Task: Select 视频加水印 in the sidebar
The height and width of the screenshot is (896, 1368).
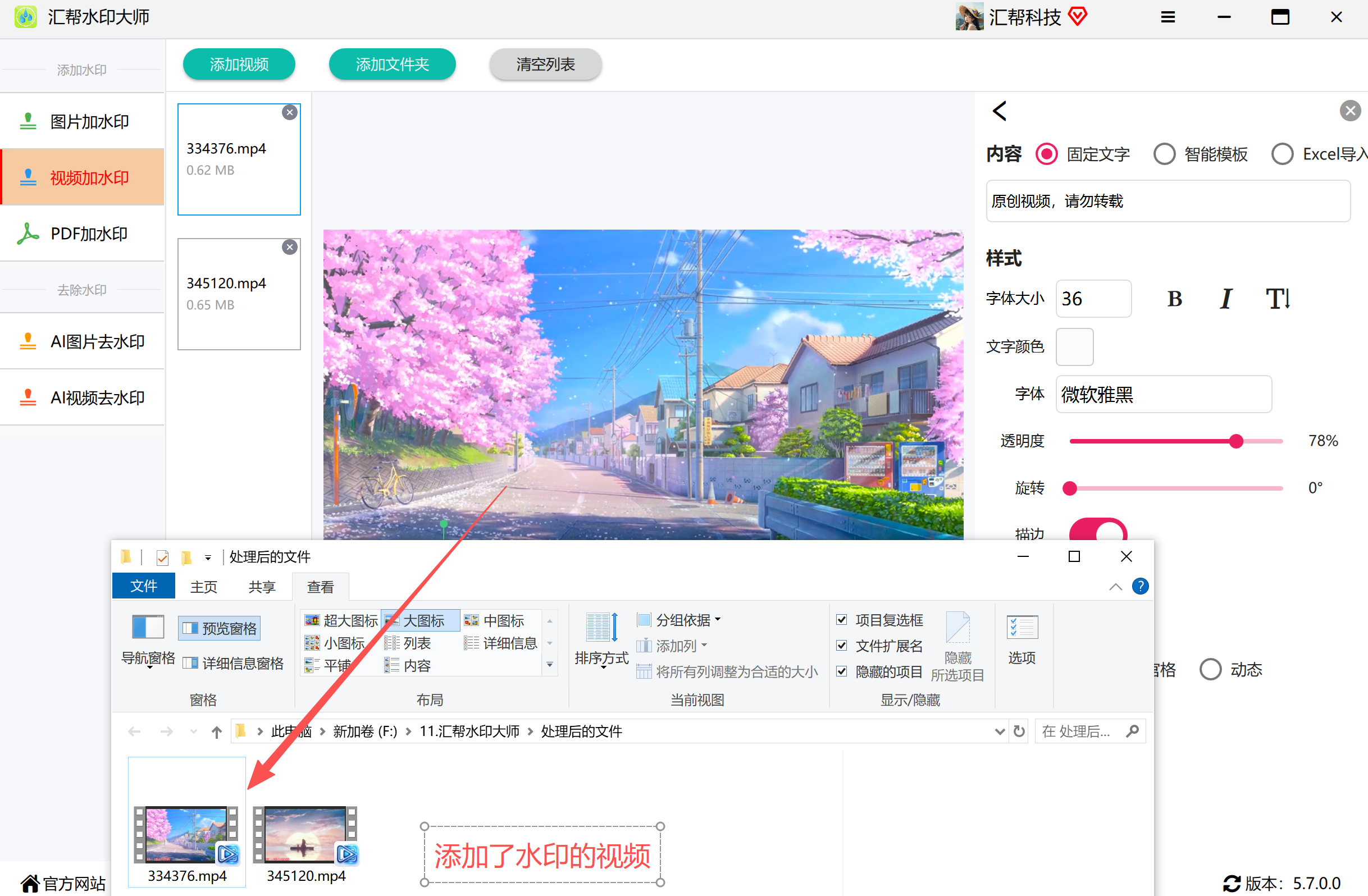Action: [x=82, y=177]
